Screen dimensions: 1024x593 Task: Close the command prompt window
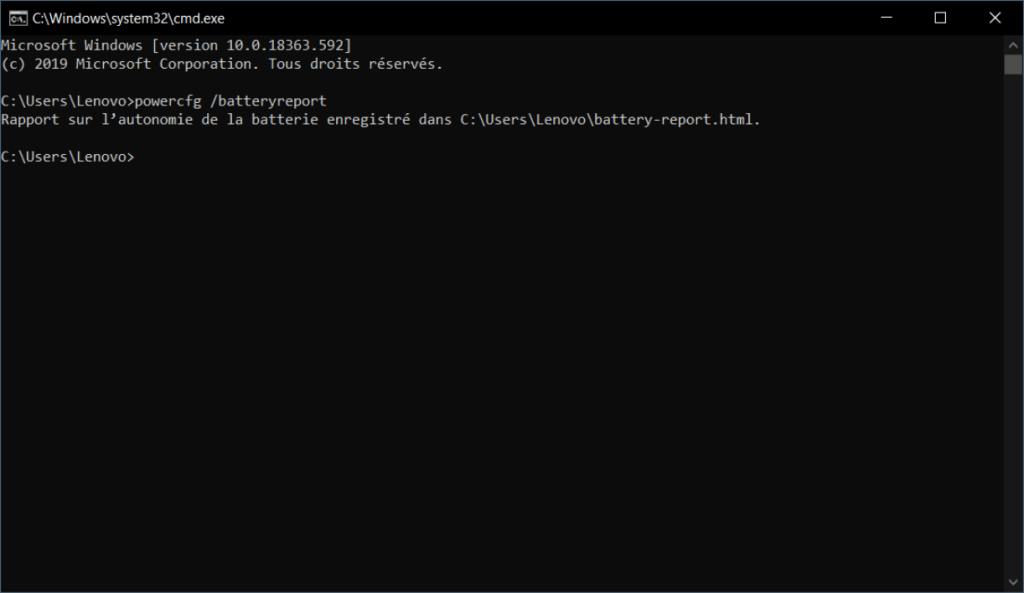(994, 18)
